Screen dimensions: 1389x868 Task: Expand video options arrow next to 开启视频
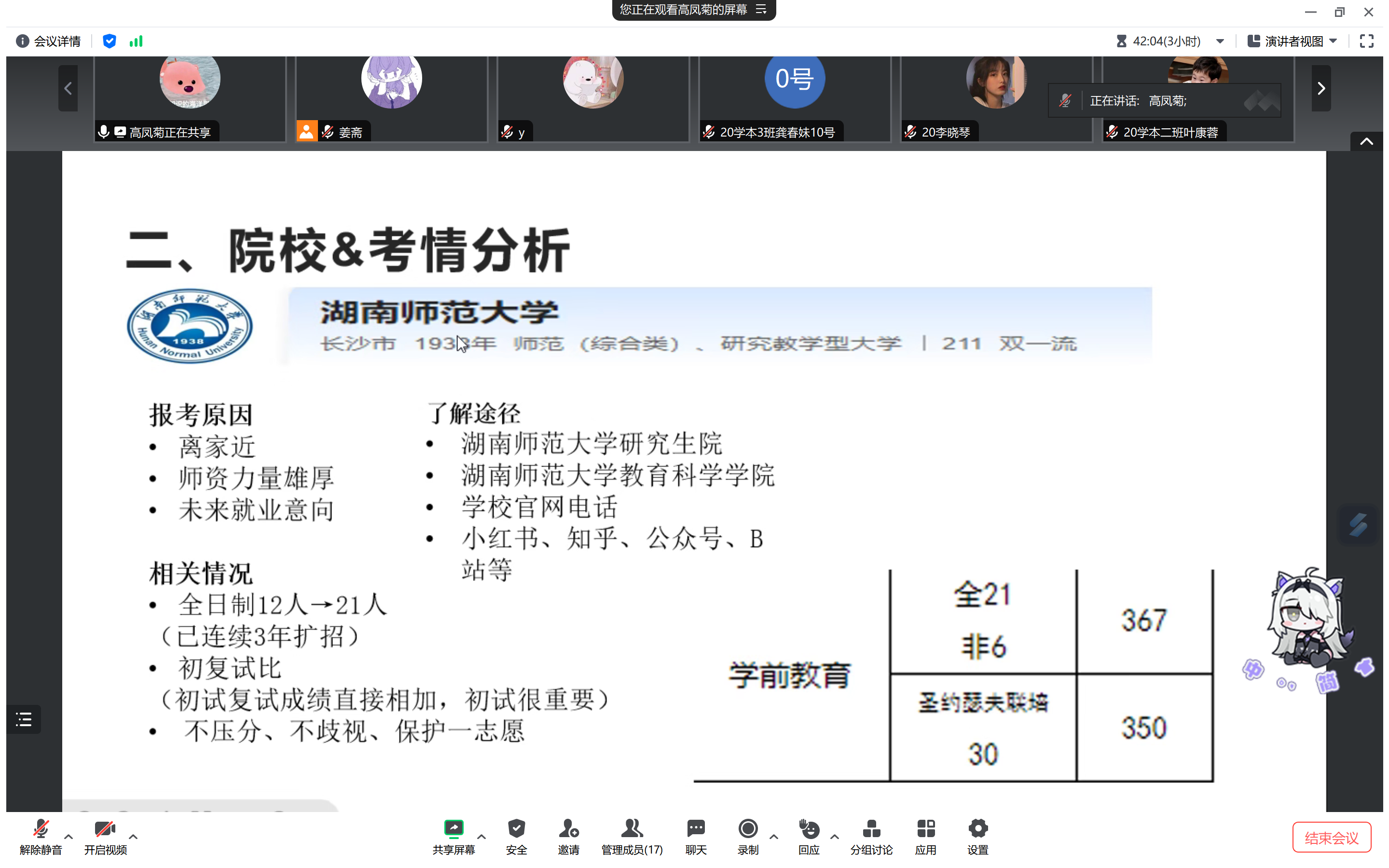[133, 837]
